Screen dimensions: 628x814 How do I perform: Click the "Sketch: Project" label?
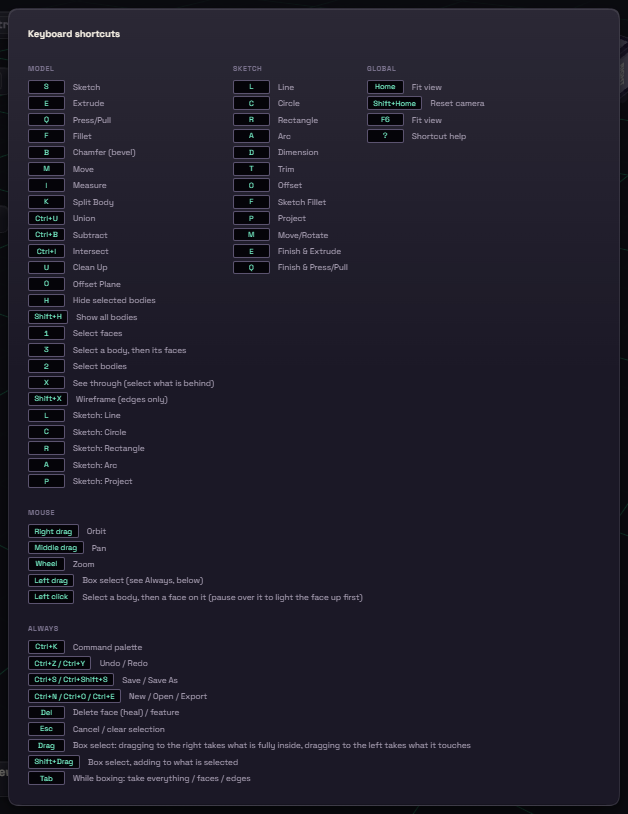click(x=102, y=481)
